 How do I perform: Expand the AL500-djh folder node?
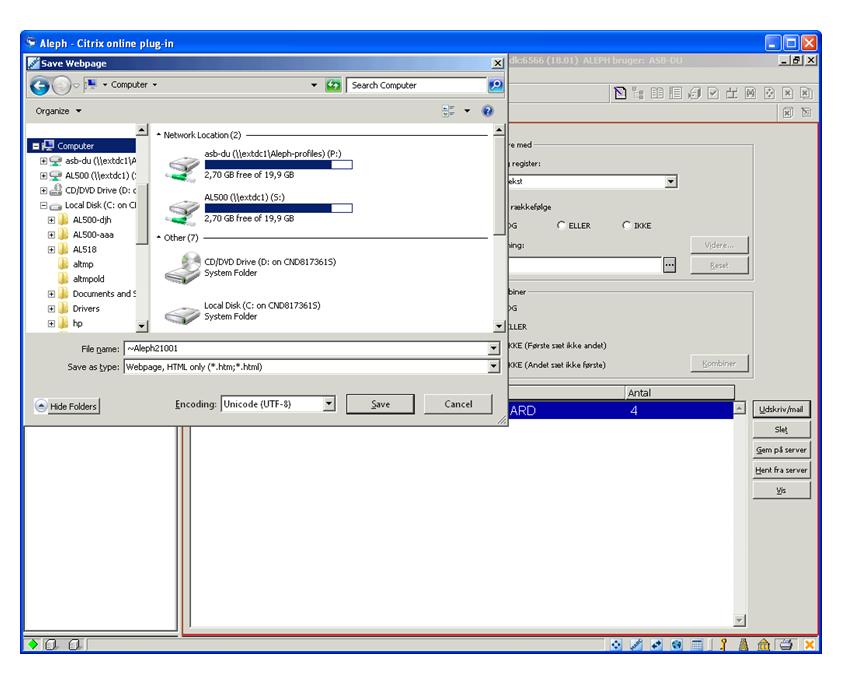[51, 220]
